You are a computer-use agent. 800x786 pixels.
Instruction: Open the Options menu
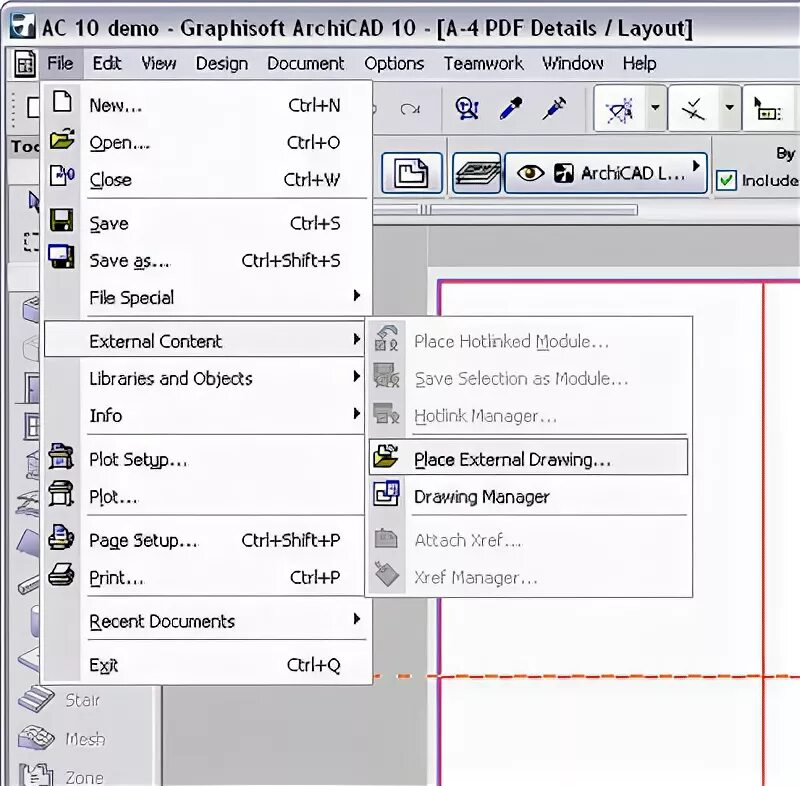pos(394,63)
